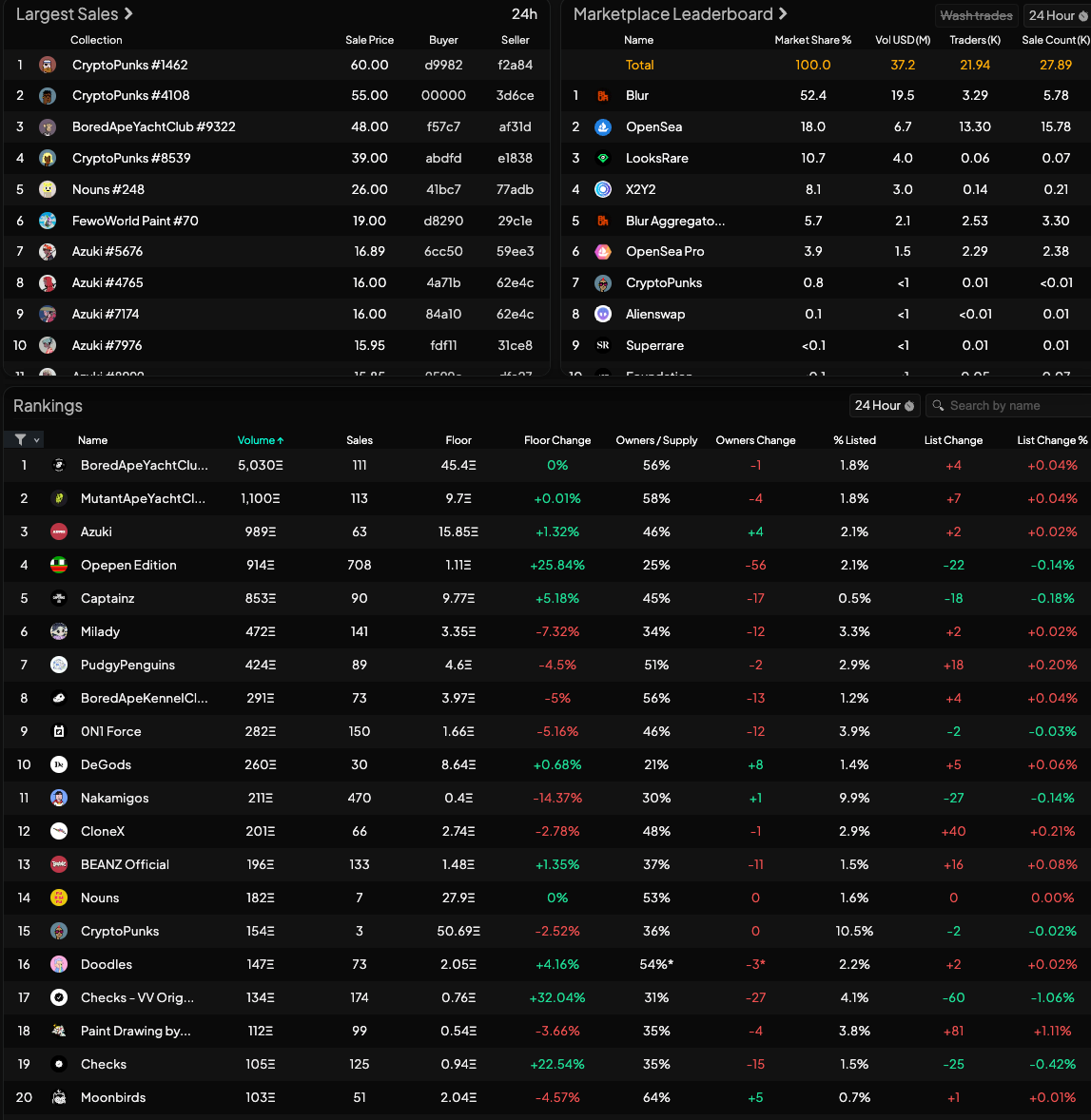Viewport: 1091px width, 1120px height.
Task: Click the Azuki #5676 avatar icon
Action: 48,251
